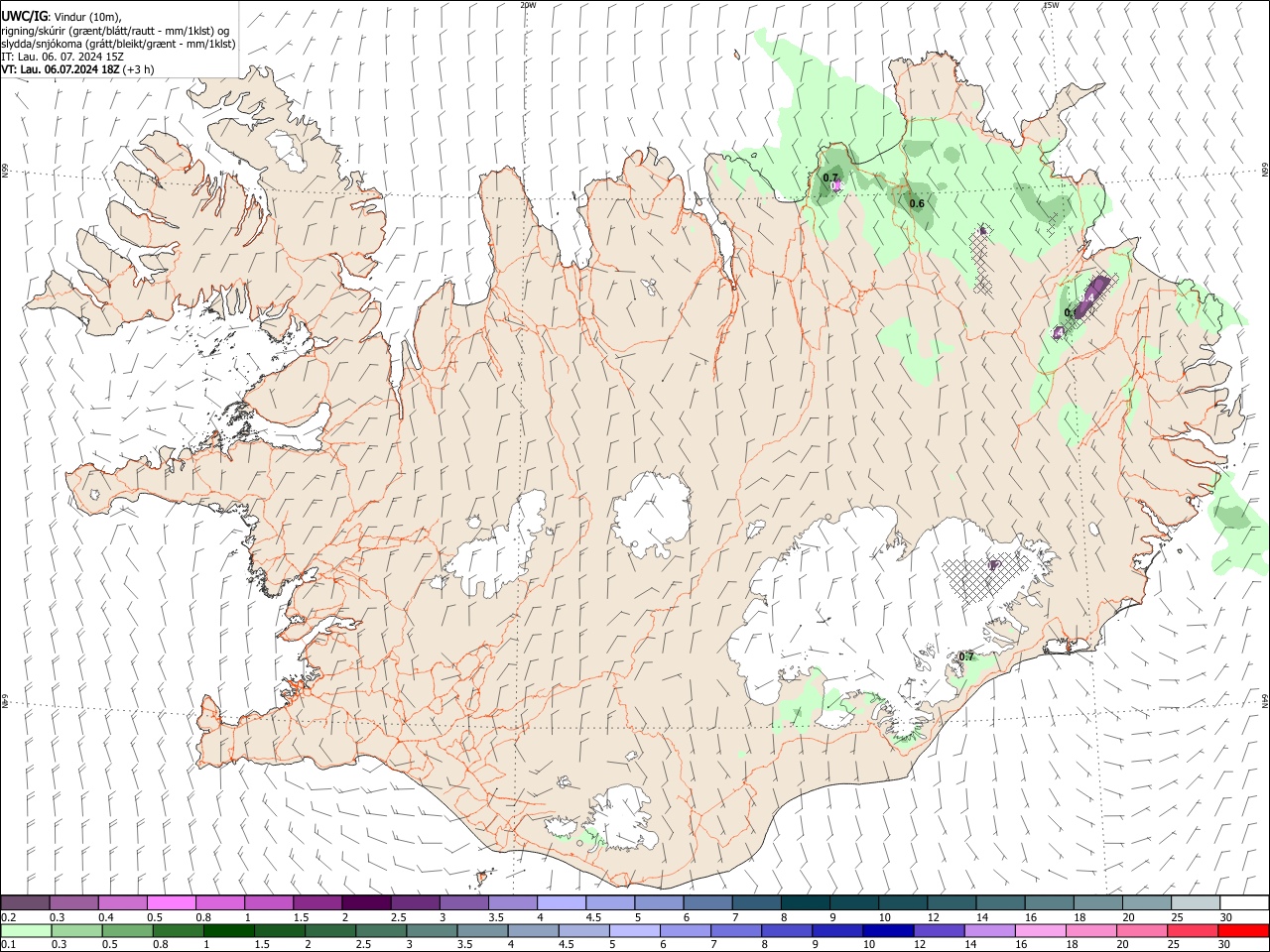Pick the light pink lower swatch labeled 16
The width and height of the screenshot is (1270, 952).
click(x=1039, y=930)
